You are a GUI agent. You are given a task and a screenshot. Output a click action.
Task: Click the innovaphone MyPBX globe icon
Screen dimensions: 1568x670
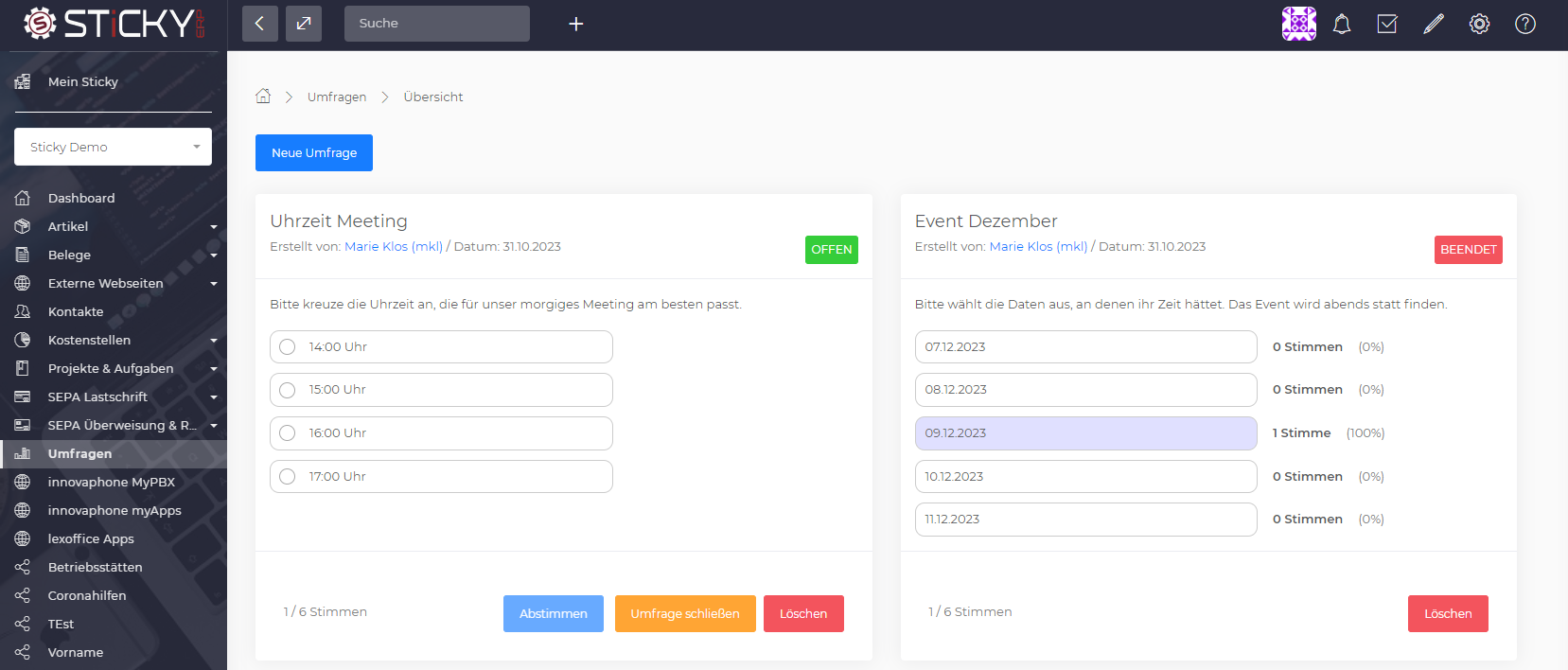23,482
